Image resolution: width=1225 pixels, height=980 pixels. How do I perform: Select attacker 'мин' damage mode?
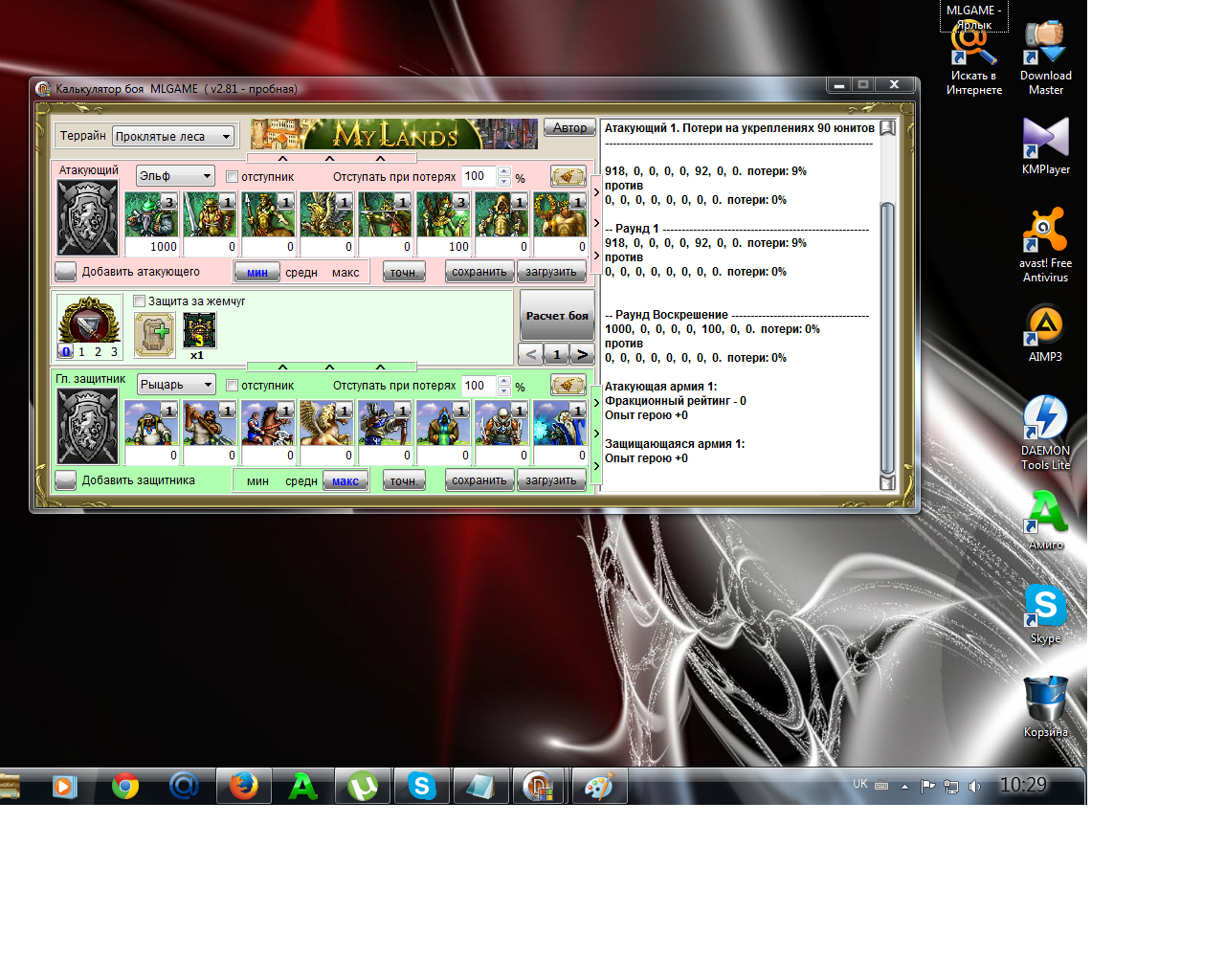pos(257,273)
